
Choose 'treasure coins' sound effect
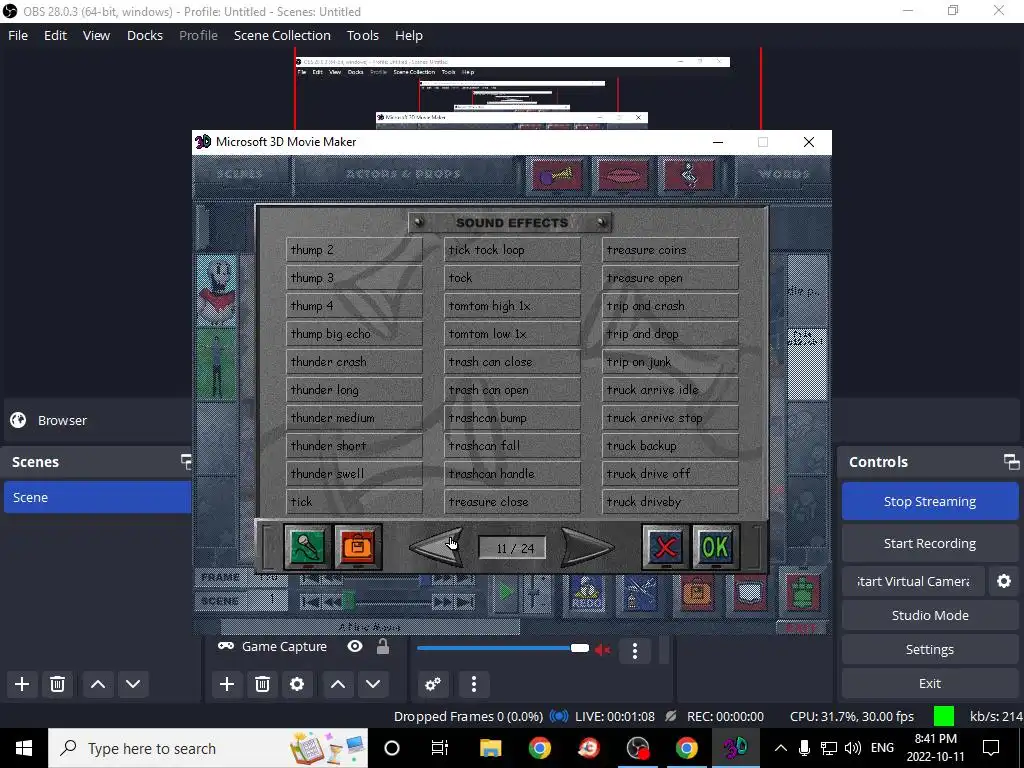[670, 249]
